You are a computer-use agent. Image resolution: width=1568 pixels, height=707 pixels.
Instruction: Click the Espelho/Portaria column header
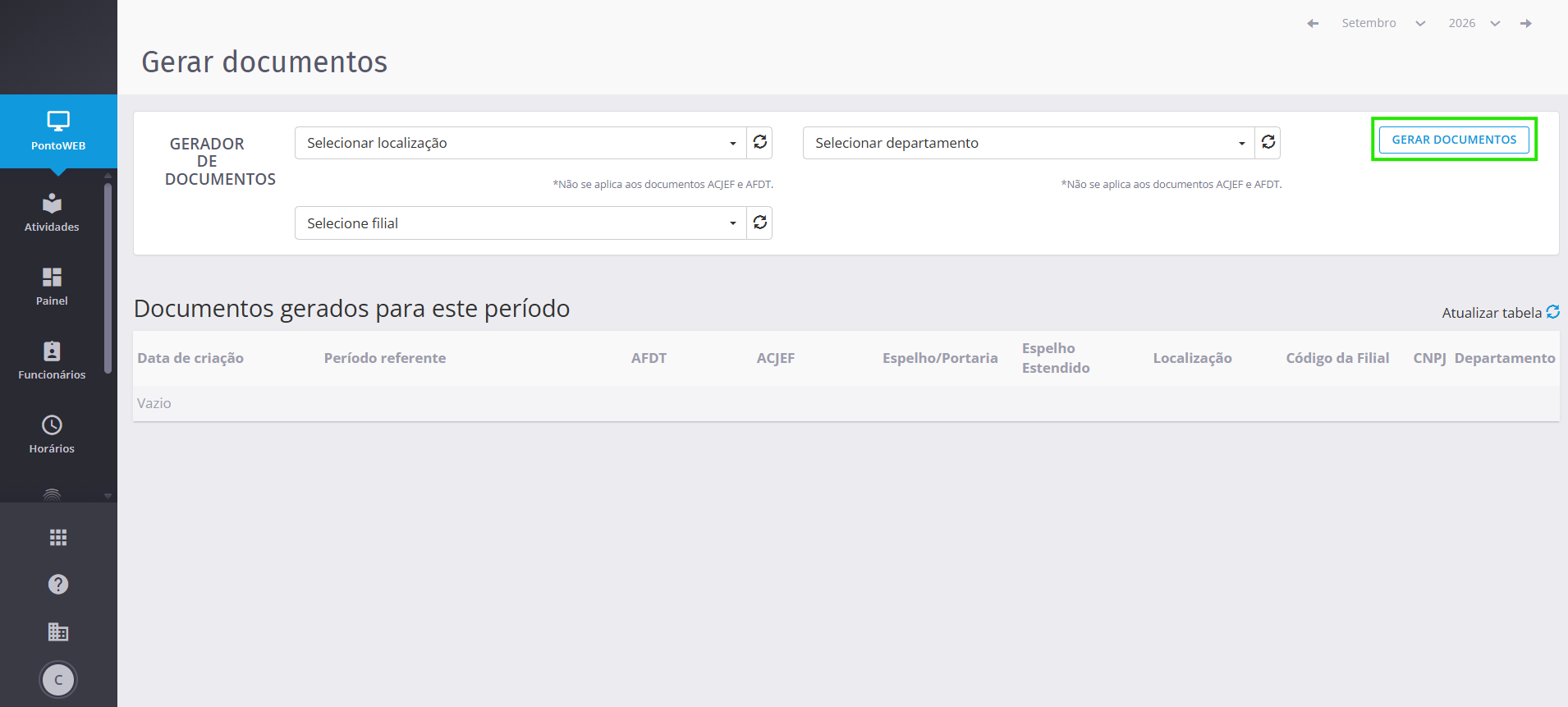[x=940, y=358]
